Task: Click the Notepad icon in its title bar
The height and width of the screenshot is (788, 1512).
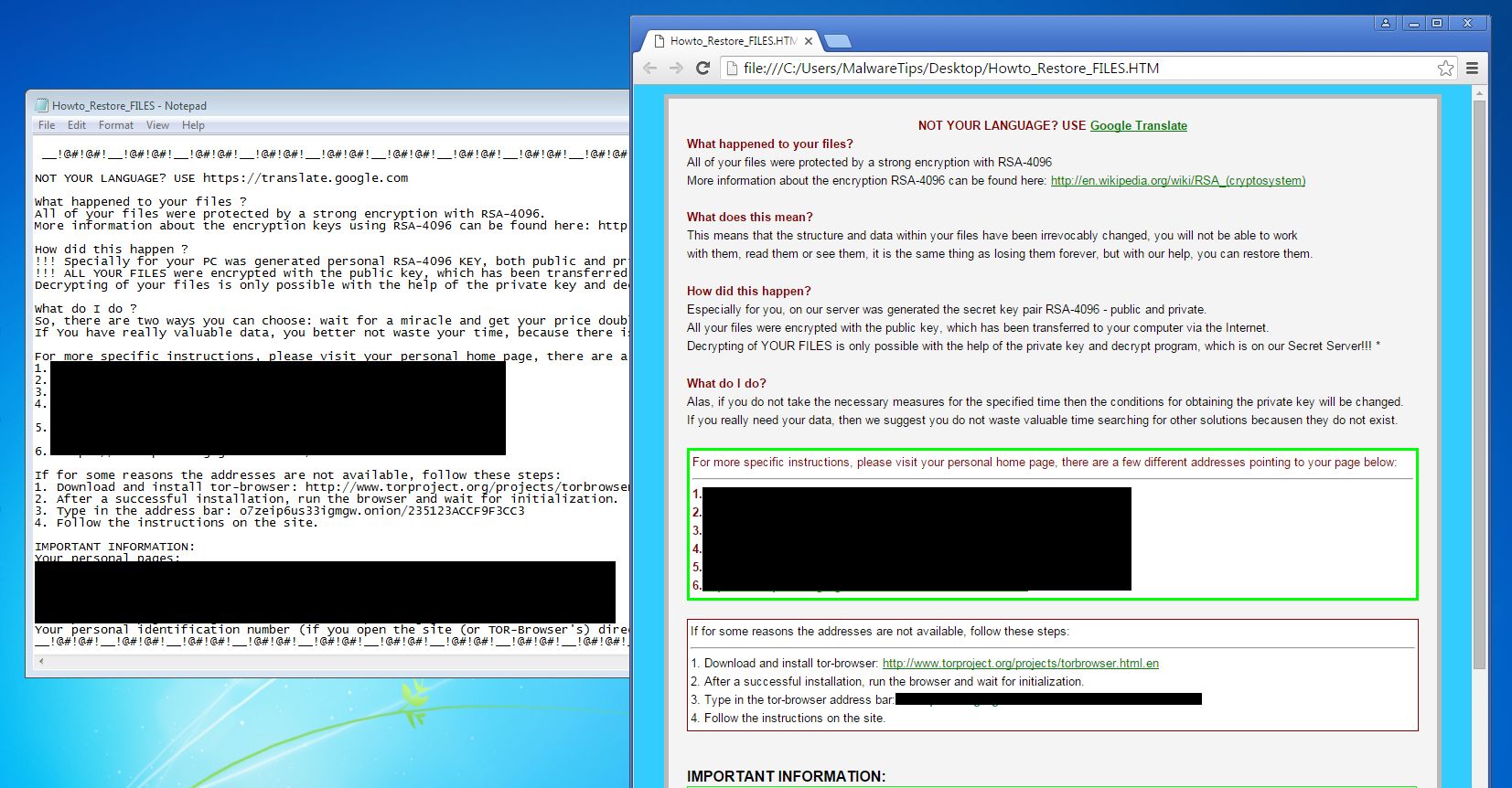Action: point(41,105)
